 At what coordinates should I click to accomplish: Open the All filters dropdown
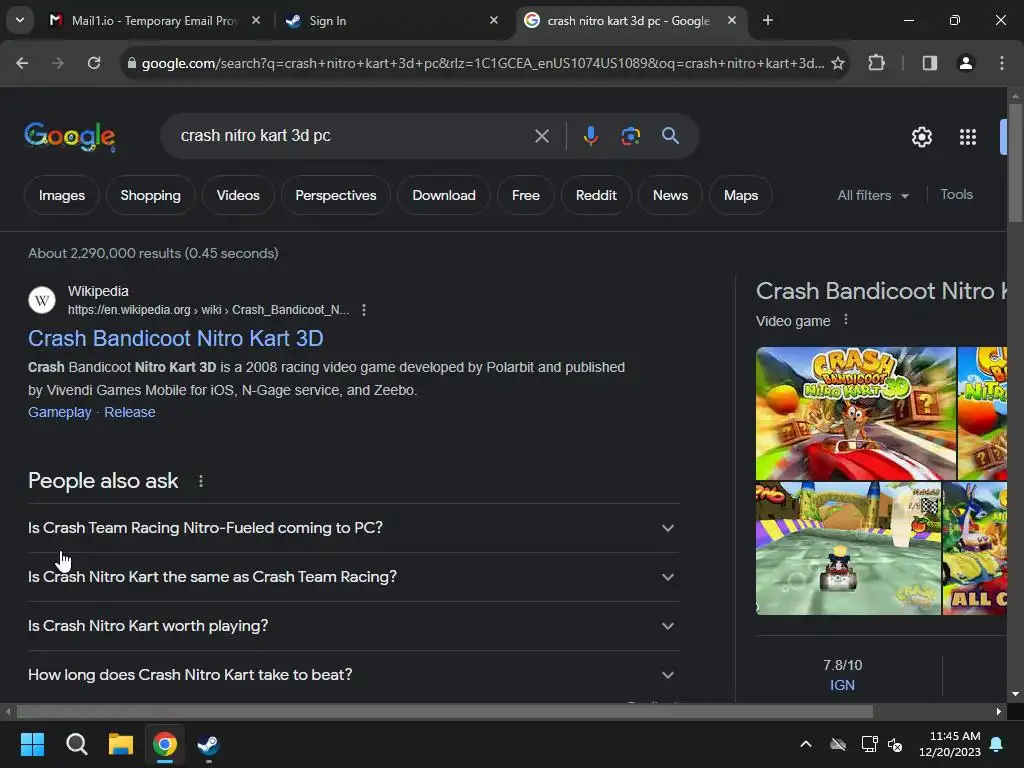pos(873,195)
